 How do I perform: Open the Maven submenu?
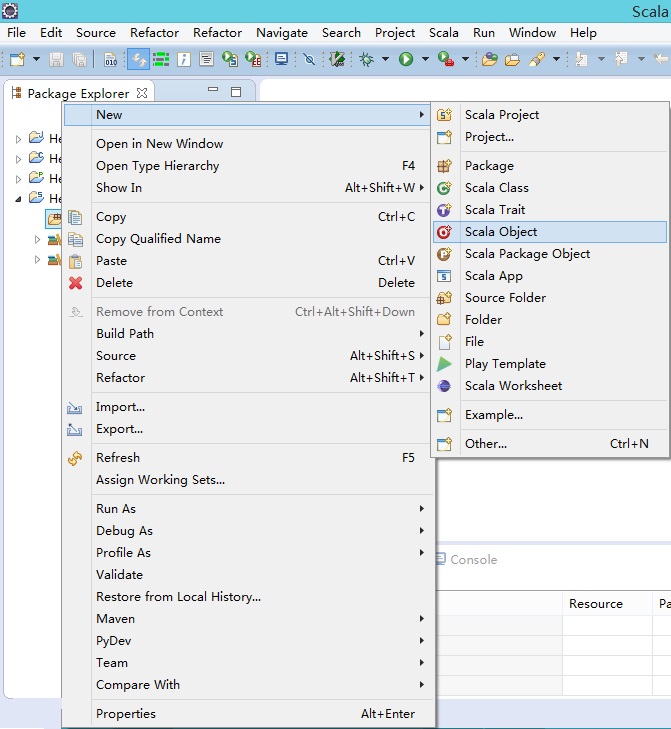click(x=247, y=619)
